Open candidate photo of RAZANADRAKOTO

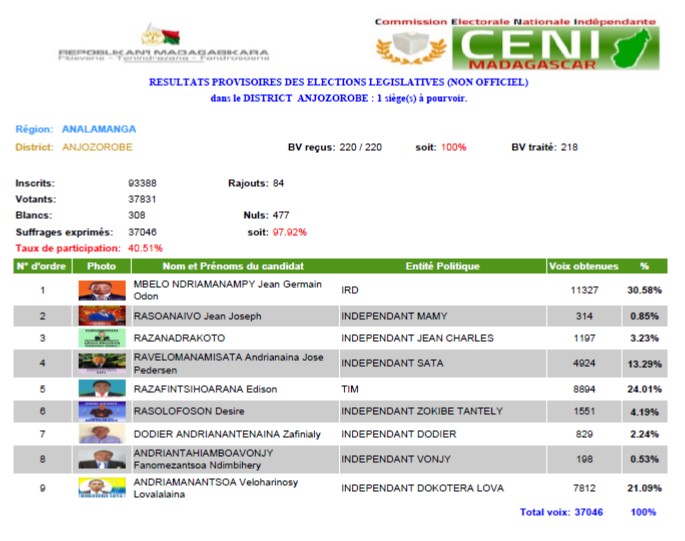point(102,338)
